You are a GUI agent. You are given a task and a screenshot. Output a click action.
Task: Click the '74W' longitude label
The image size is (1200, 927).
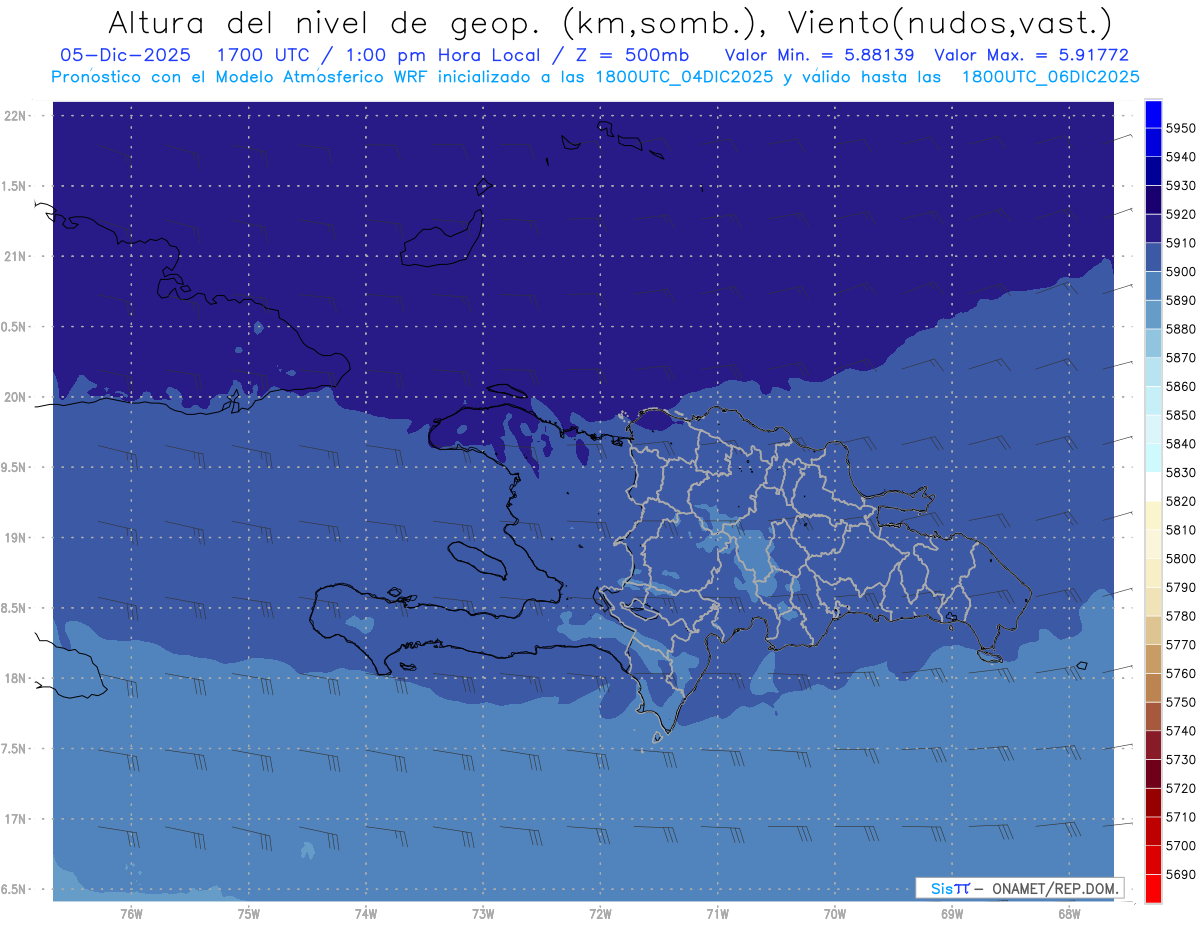(366, 914)
